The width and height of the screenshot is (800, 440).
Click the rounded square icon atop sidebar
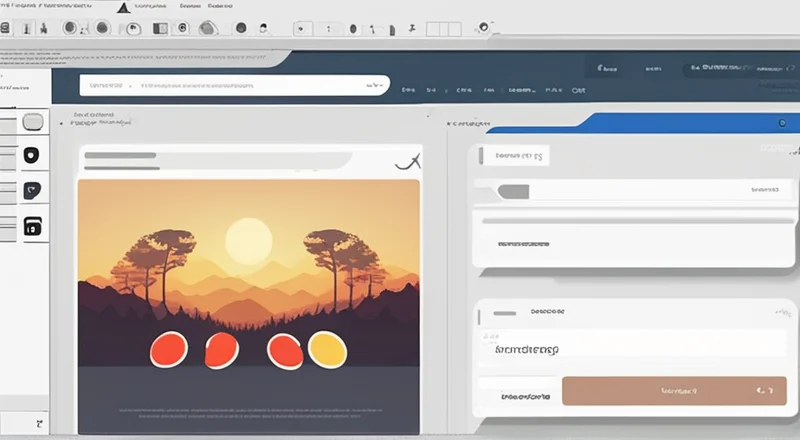tap(33, 122)
